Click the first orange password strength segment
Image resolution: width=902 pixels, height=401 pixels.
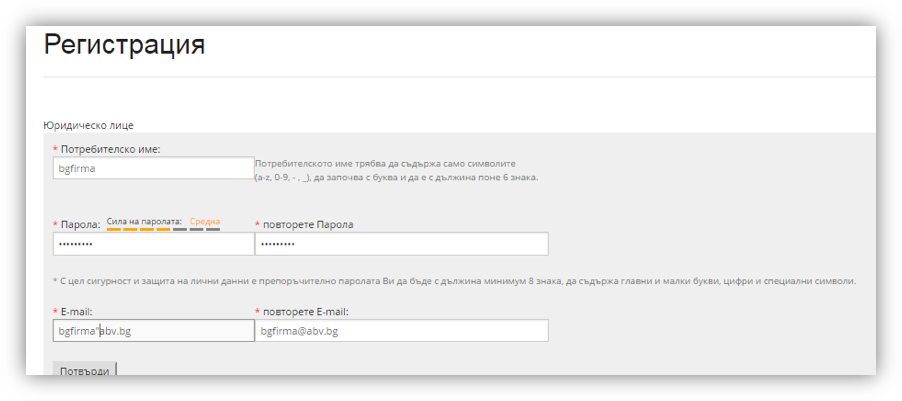[x=114, y=229]
